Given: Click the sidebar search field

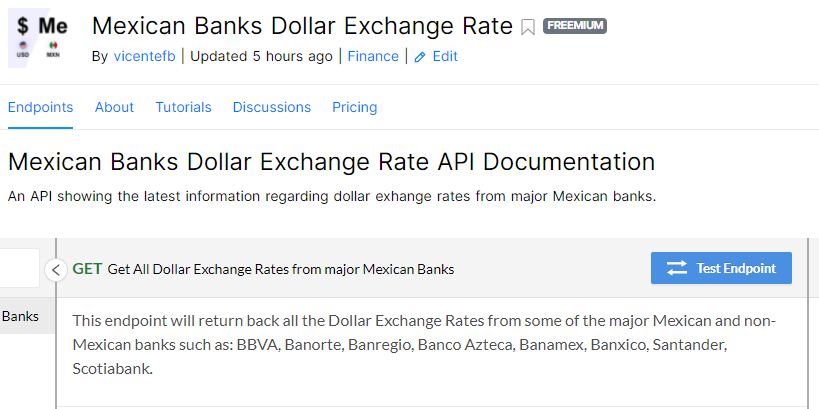Looking at the screenshot, I should pyautogui.click(x=19, y=268).
